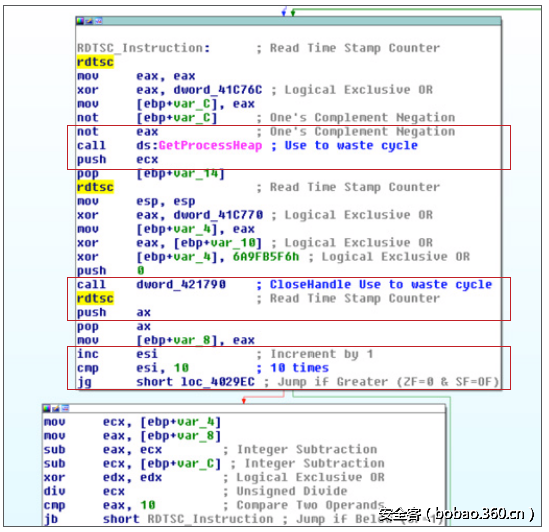Follow short RDTSC_Instruction jump target
Viewport: 549px width, 532px height.
pyautogui.click(x=210, y=519)
